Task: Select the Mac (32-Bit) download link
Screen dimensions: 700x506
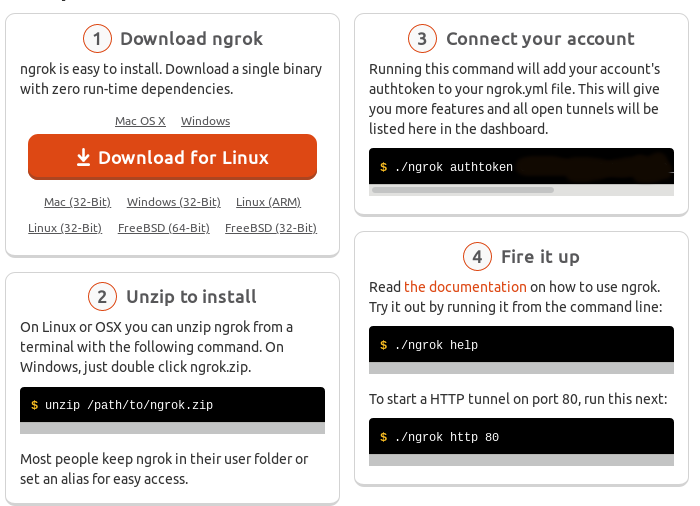Action: [x=77, y=202]
